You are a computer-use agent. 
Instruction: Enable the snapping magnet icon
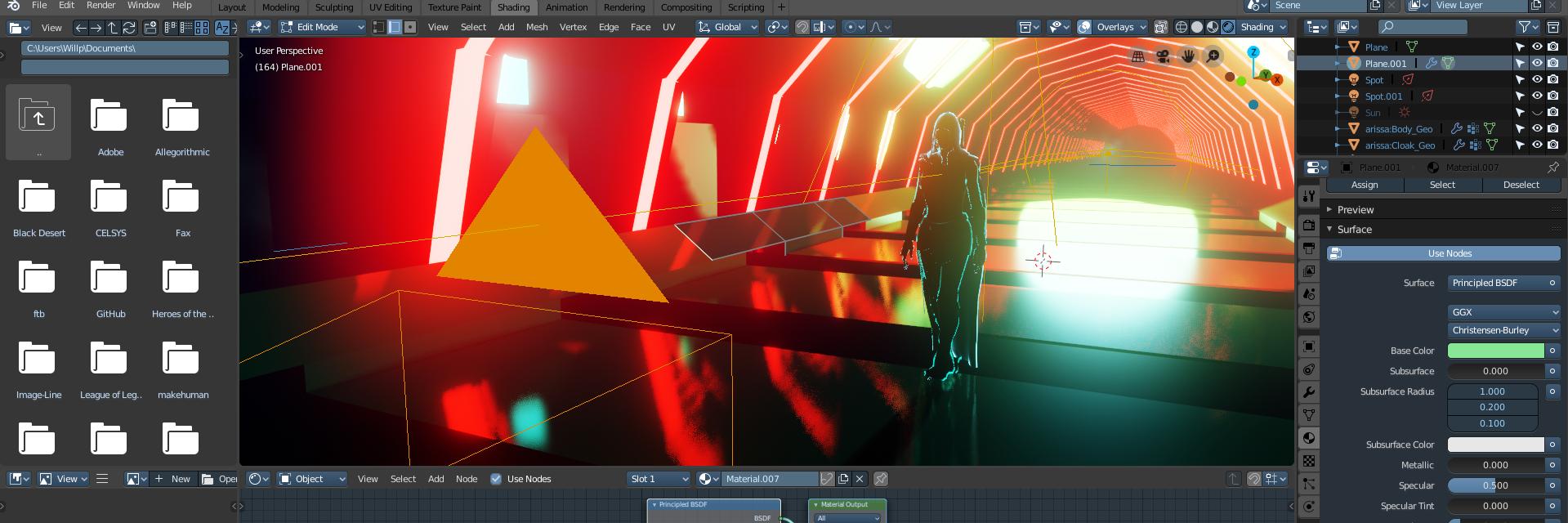802,27
